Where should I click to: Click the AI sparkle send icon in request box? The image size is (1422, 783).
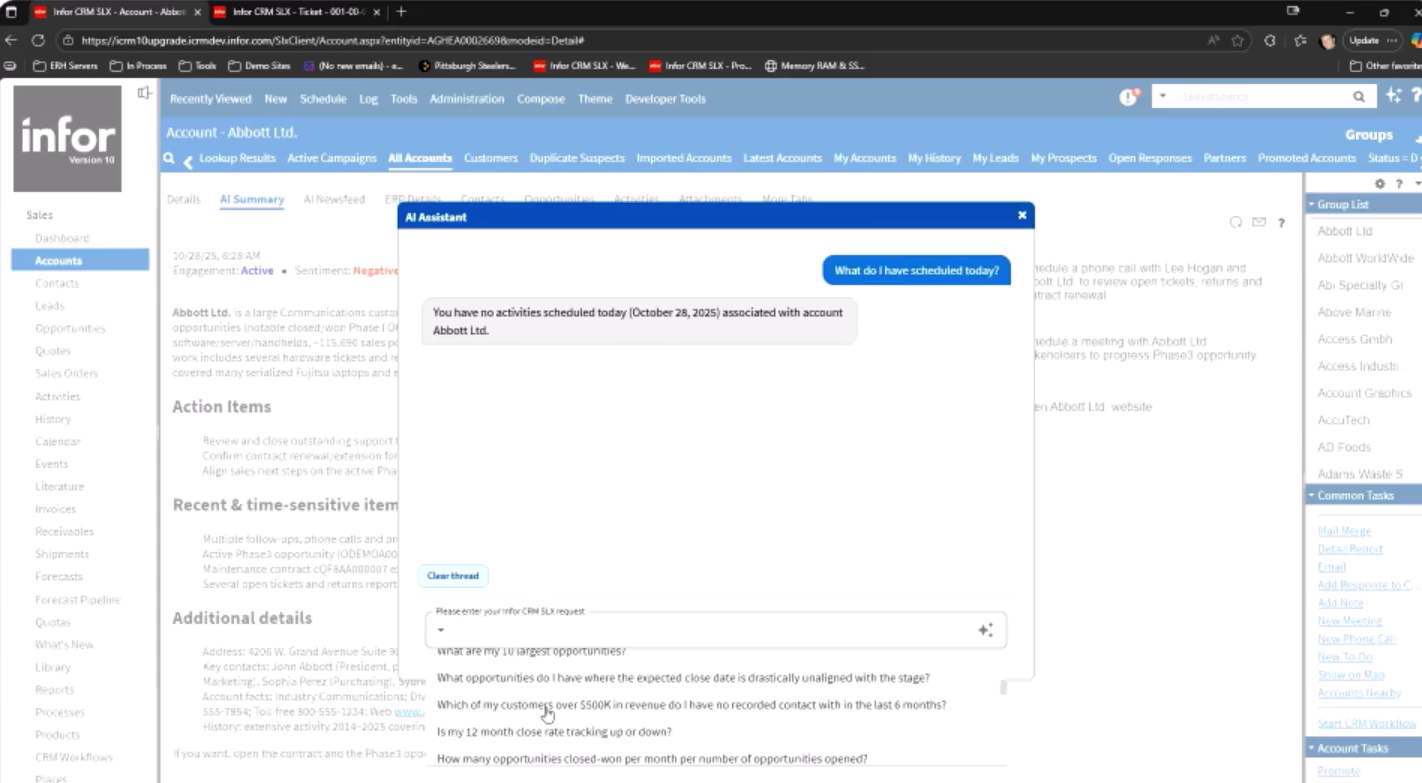point(986,630)
